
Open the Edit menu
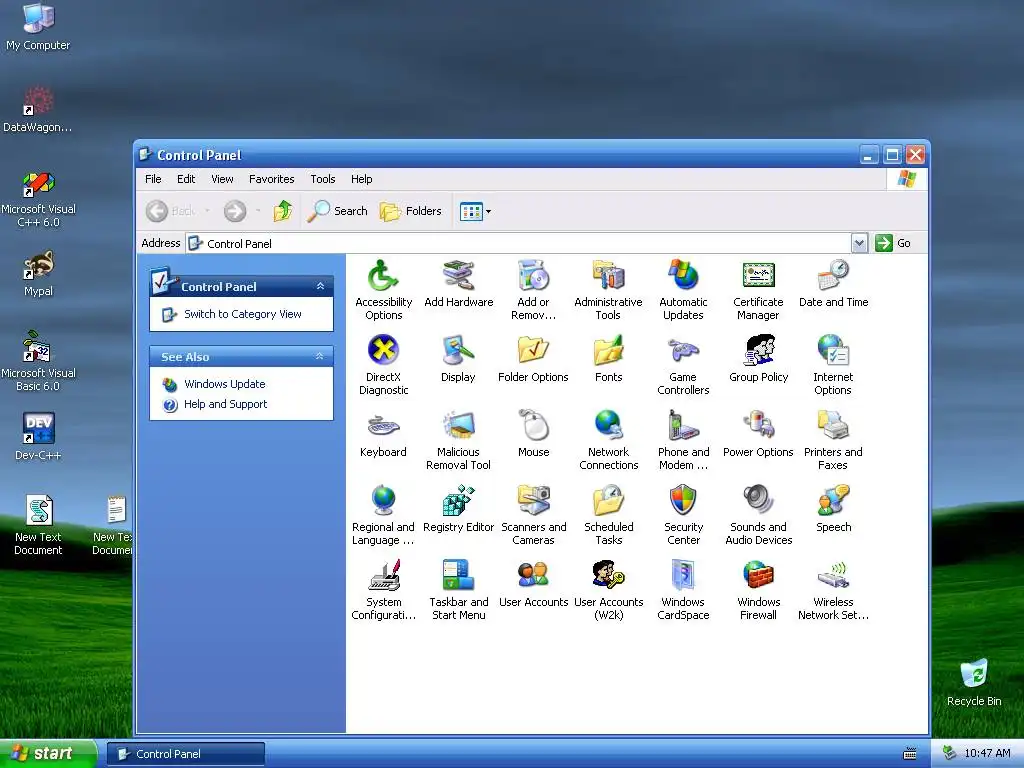[x=185, y=179]
